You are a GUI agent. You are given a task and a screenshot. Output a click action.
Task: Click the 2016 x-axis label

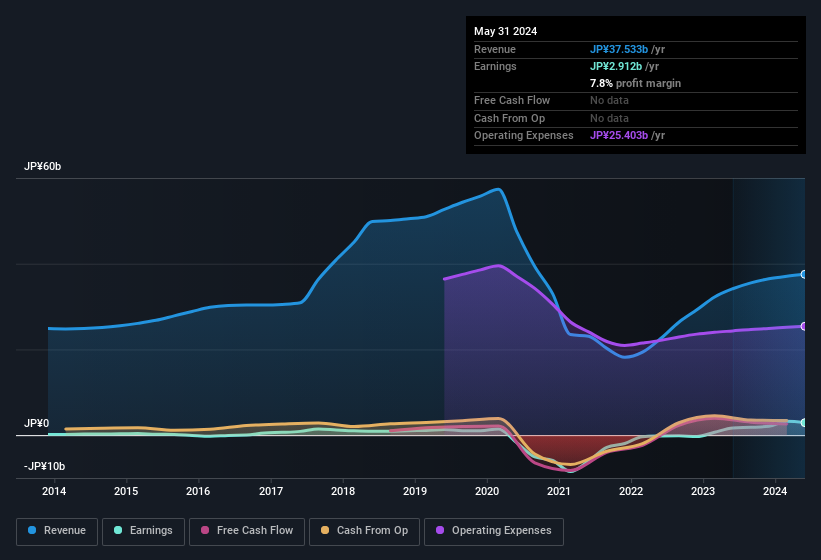click(x=198, y=491)
